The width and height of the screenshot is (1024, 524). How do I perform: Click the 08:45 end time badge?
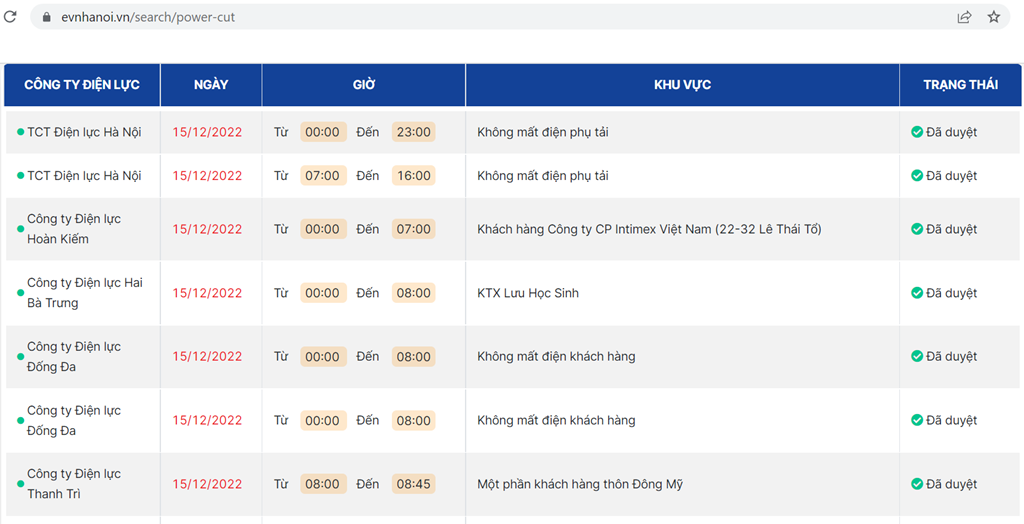coord(413,484)
